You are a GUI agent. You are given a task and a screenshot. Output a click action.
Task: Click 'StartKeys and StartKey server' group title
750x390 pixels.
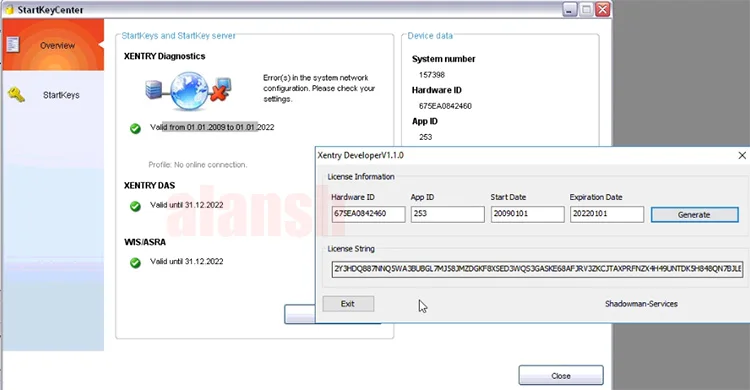pos(178,36)
